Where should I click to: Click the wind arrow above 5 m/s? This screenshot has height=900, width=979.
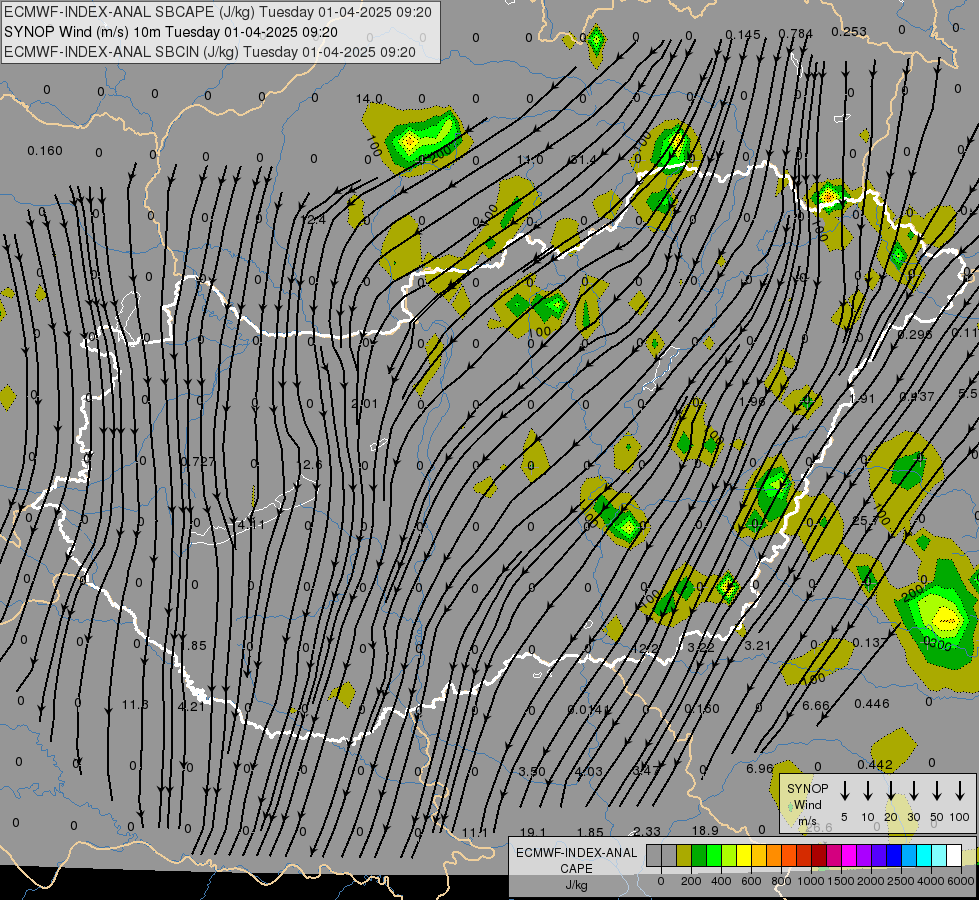tap(844, 790)
